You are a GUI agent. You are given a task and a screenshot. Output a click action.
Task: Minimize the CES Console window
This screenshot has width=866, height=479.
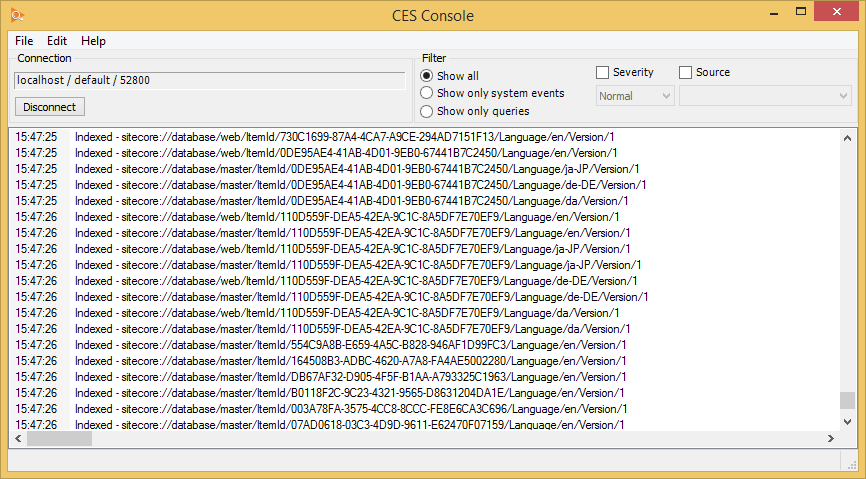774,13
